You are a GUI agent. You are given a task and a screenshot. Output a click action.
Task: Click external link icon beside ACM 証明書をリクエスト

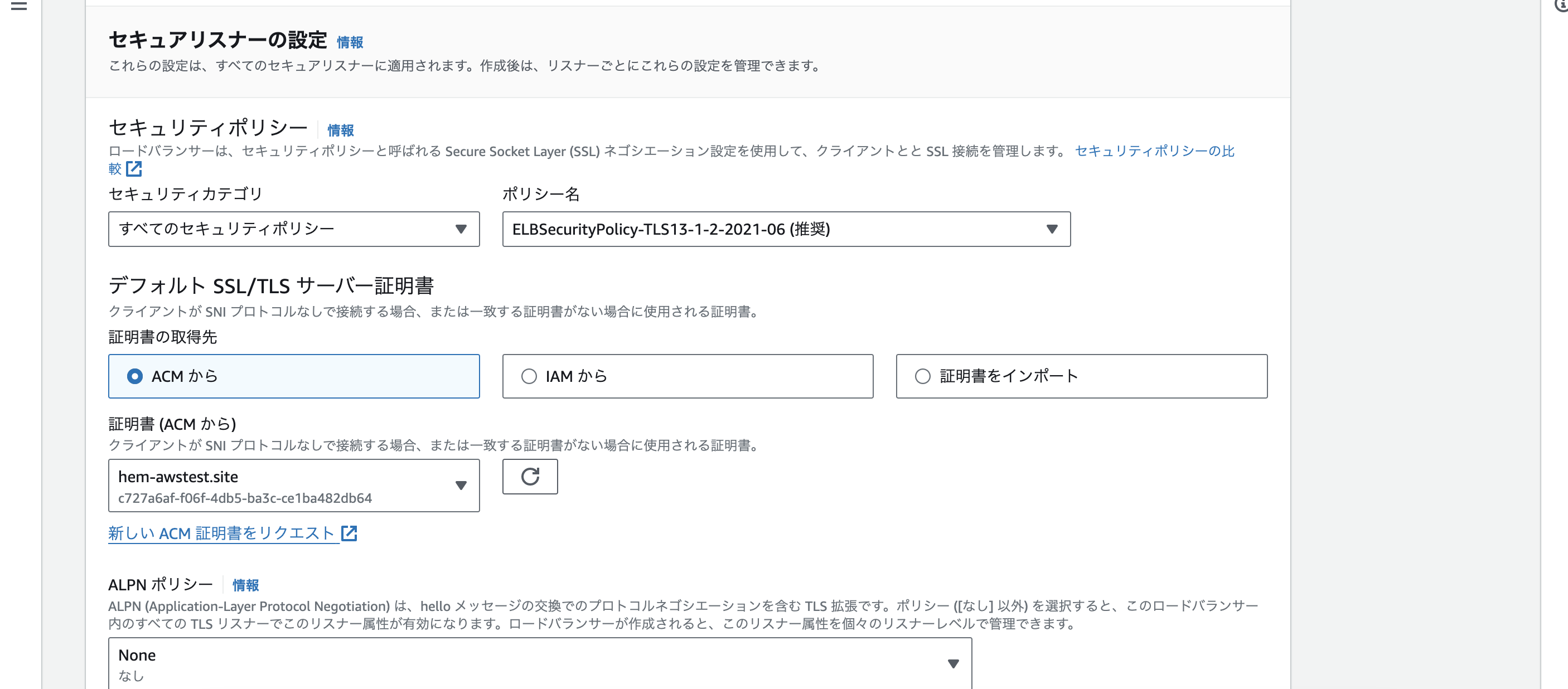(349, 533)
